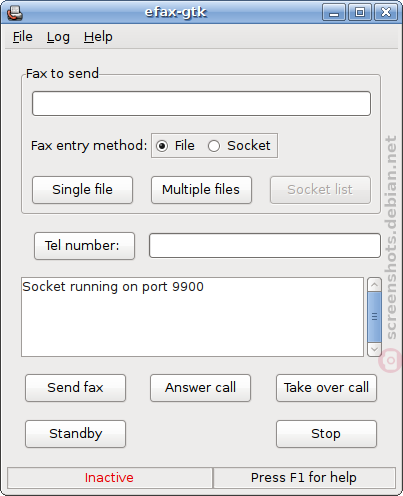This screenshot has height=496, width=403.
Task: Click the Send fax button
Action: tap(75, 388)
